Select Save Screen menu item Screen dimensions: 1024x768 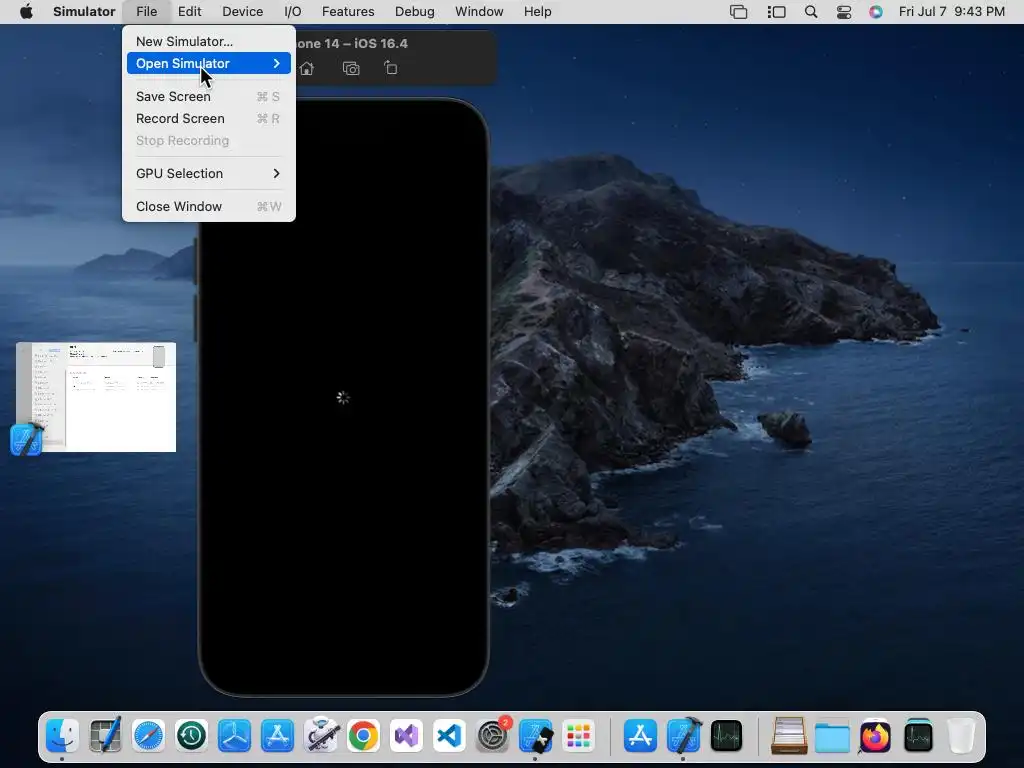pos(209,97)
